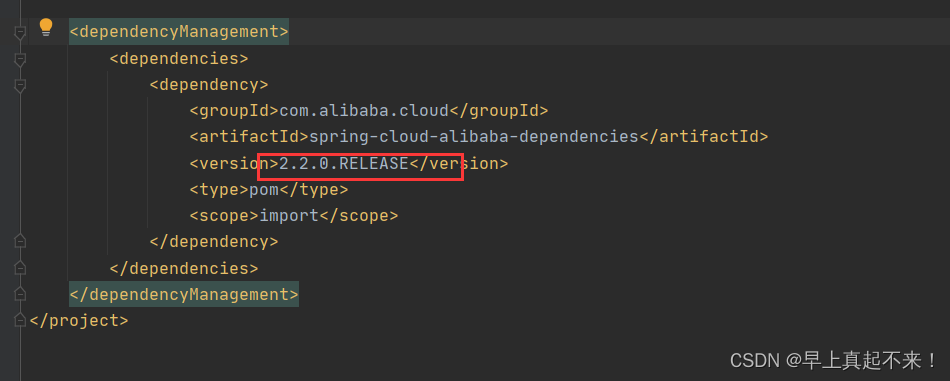950x381 pixels.
Task: Click the spring-cloud-alibaba-dependencies artifactId value
Action: point(474,137)
